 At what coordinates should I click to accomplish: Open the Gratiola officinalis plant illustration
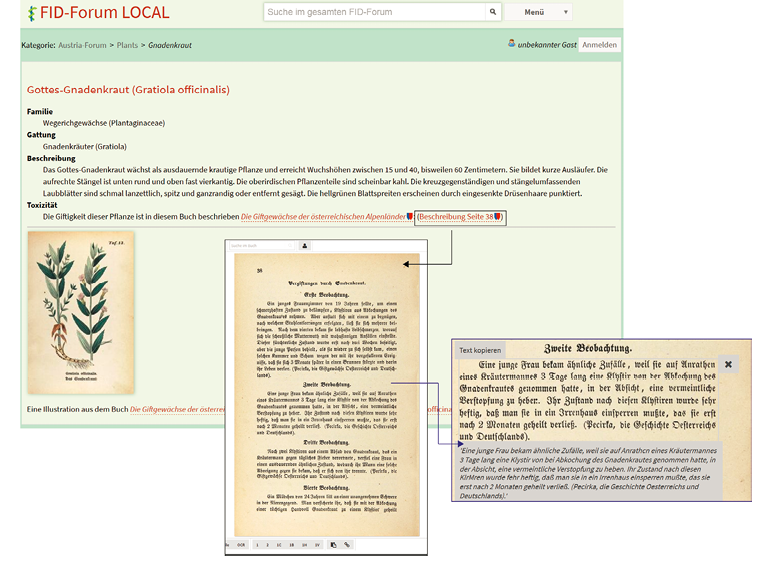click(81, 313)
